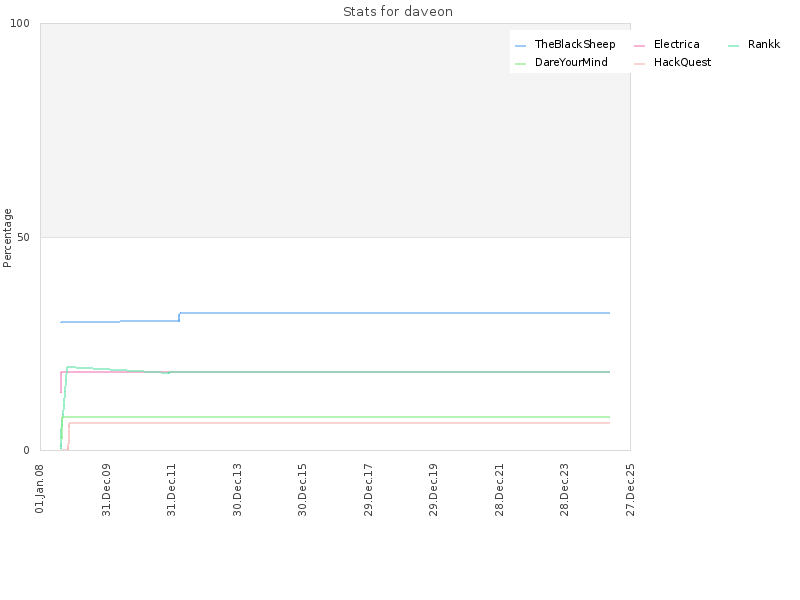Screen dimensions: 800x600
Task: Click the 28.Dec.23 x-axis date label
Action: [x=564, y=488]
